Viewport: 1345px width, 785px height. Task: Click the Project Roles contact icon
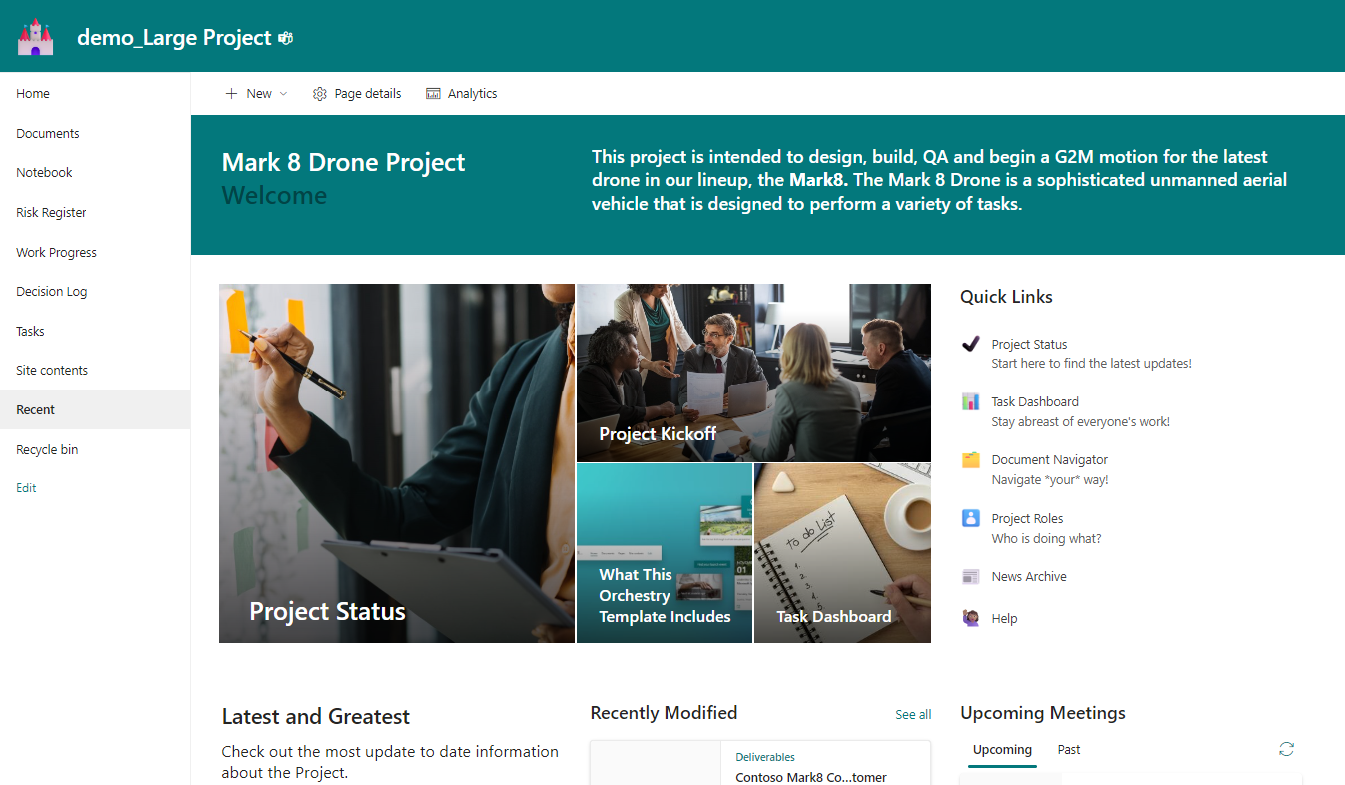click(x=970, y=518)
